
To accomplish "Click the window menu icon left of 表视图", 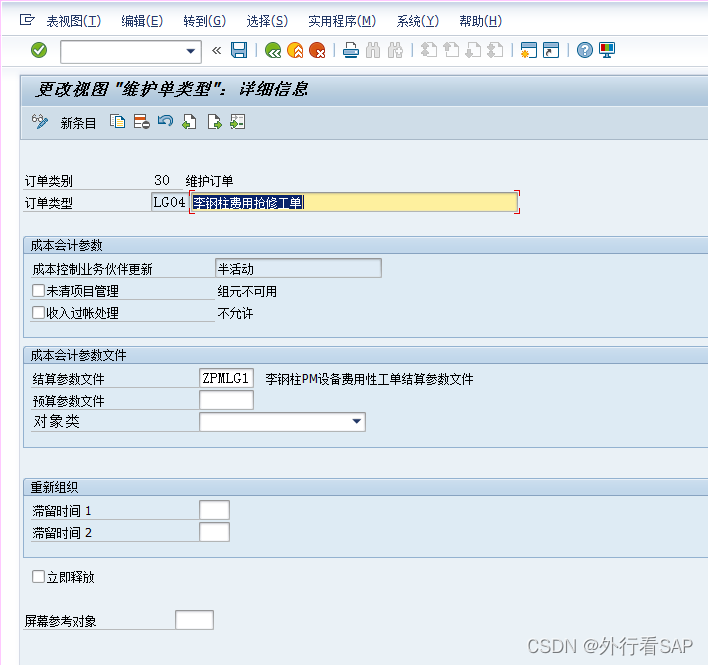I will [27, 20].
